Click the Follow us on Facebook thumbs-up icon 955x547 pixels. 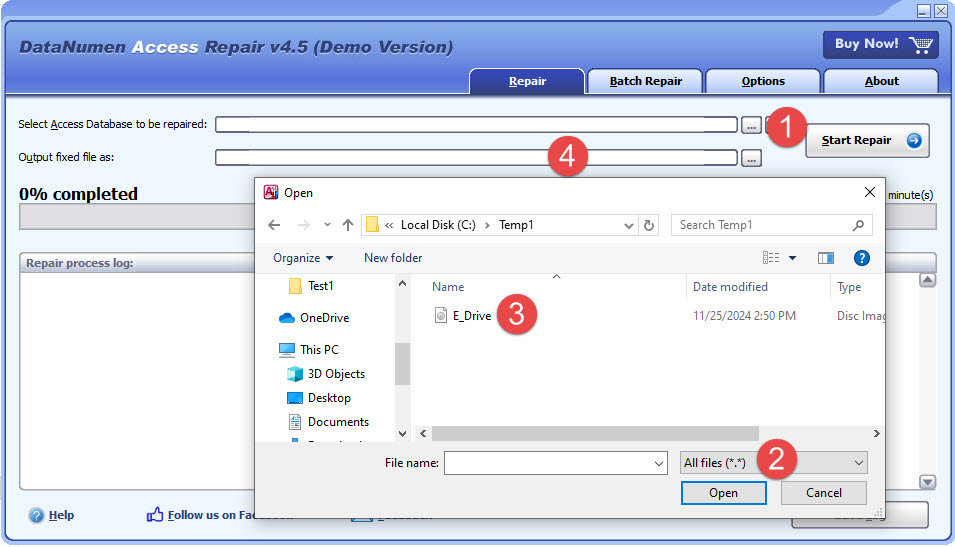pos(155,515)
